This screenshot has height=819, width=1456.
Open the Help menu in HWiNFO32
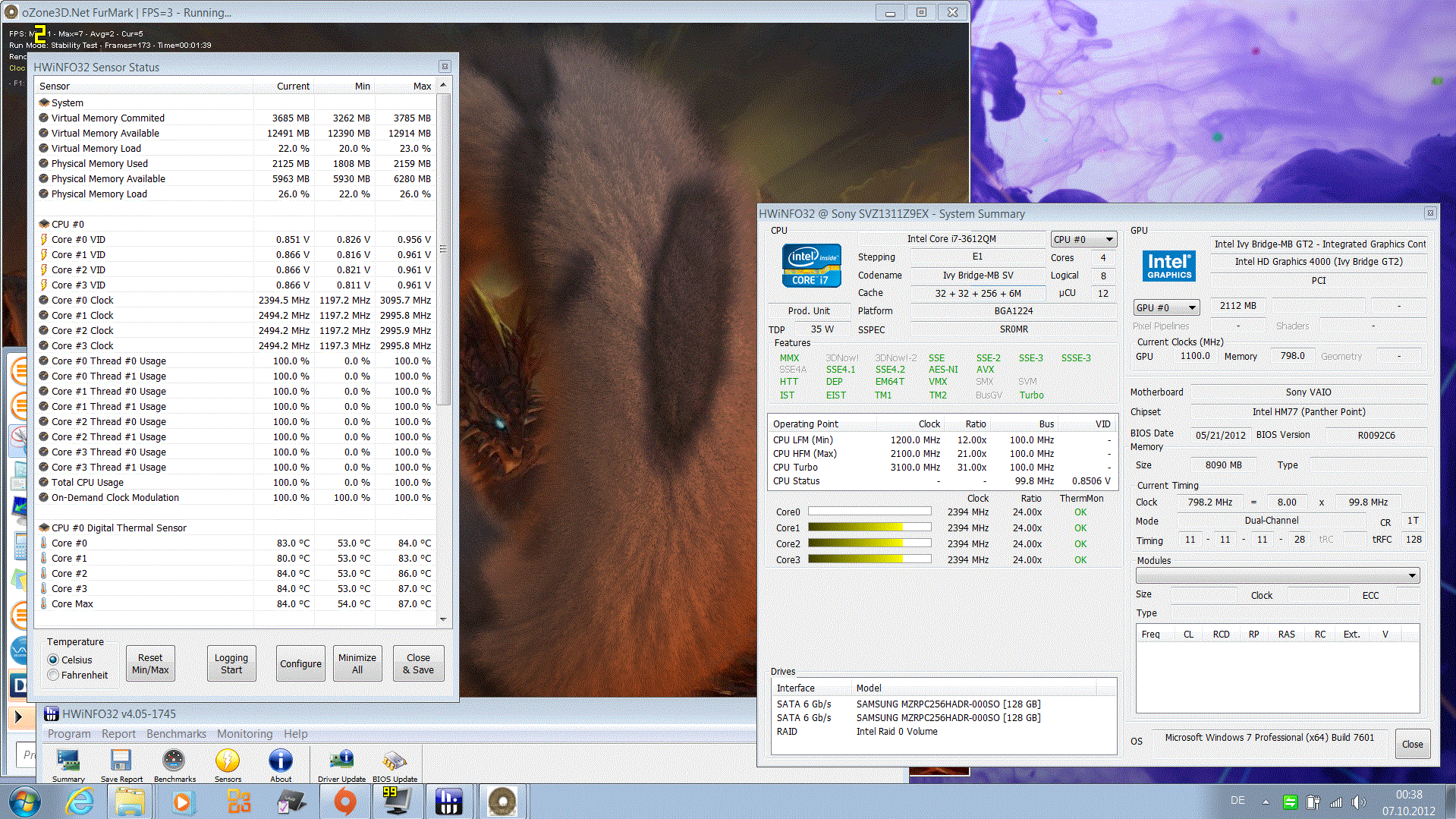pos(296,734)
